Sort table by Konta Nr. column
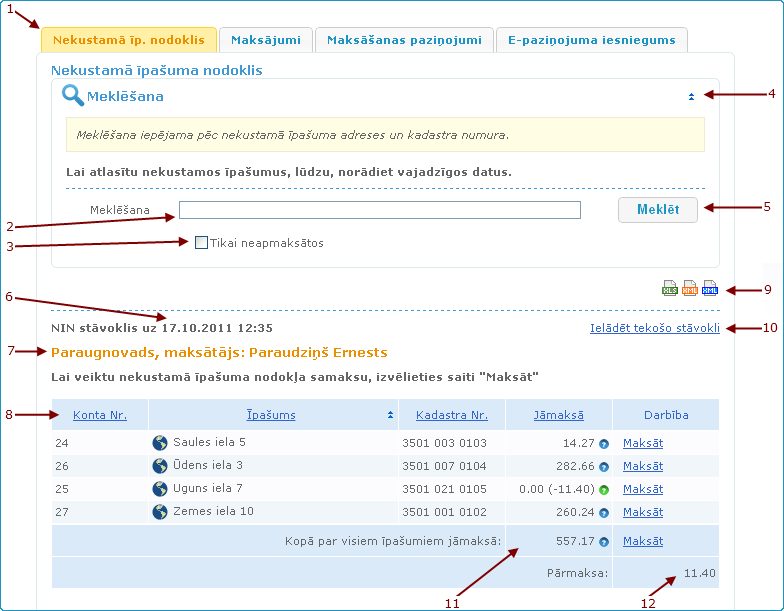Viewport: 784px width, 611px height. 99,415
